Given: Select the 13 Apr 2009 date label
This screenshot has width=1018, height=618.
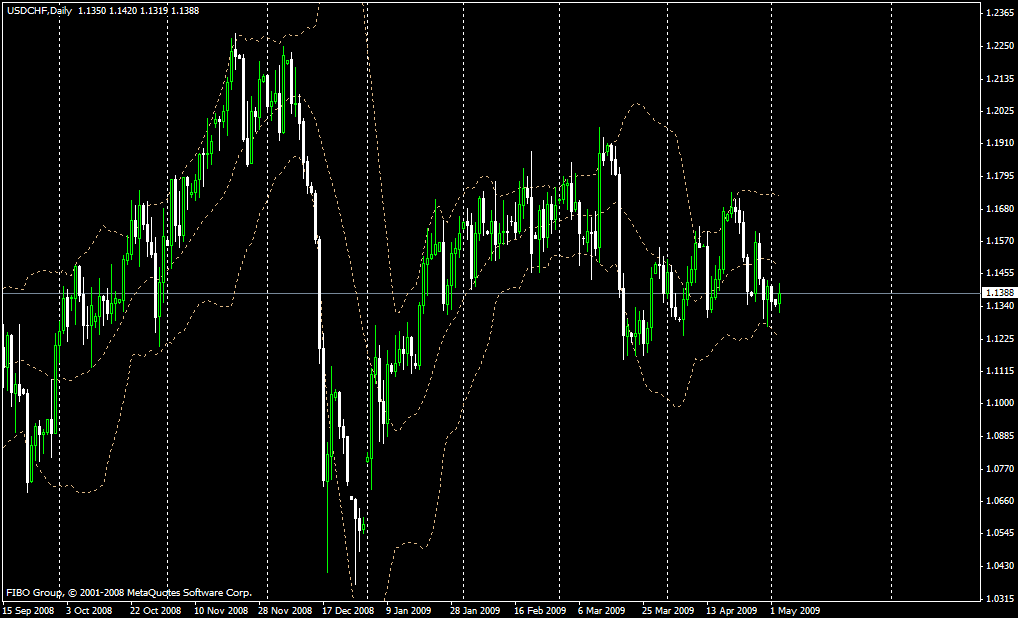Looking at the screenshot, I should 731,609.
